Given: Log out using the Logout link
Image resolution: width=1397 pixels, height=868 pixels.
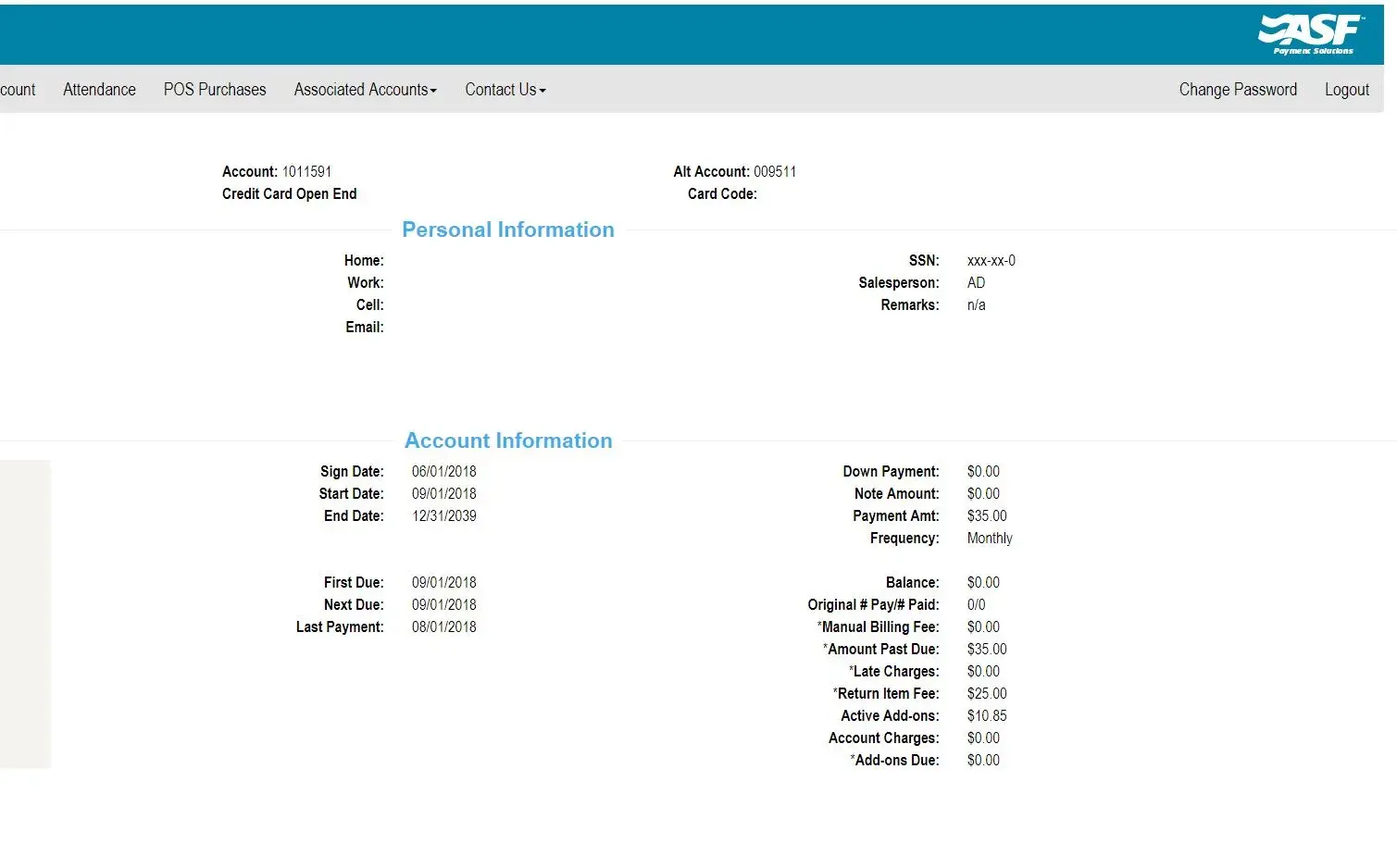Looking at the screenshot, I should (1346, 90).
